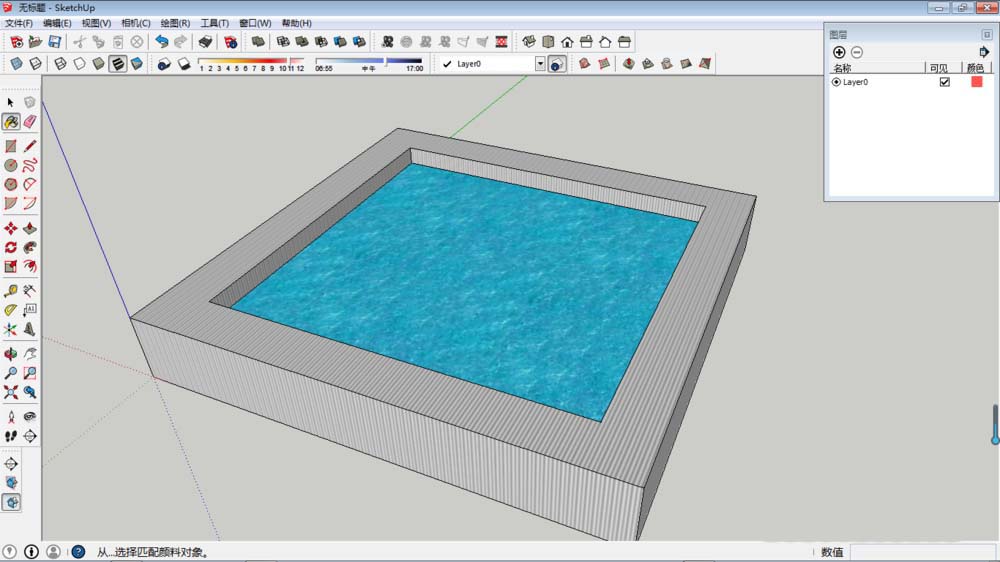
Task: Click the Add Layer plus icon
Action: (x=839, y=52)
